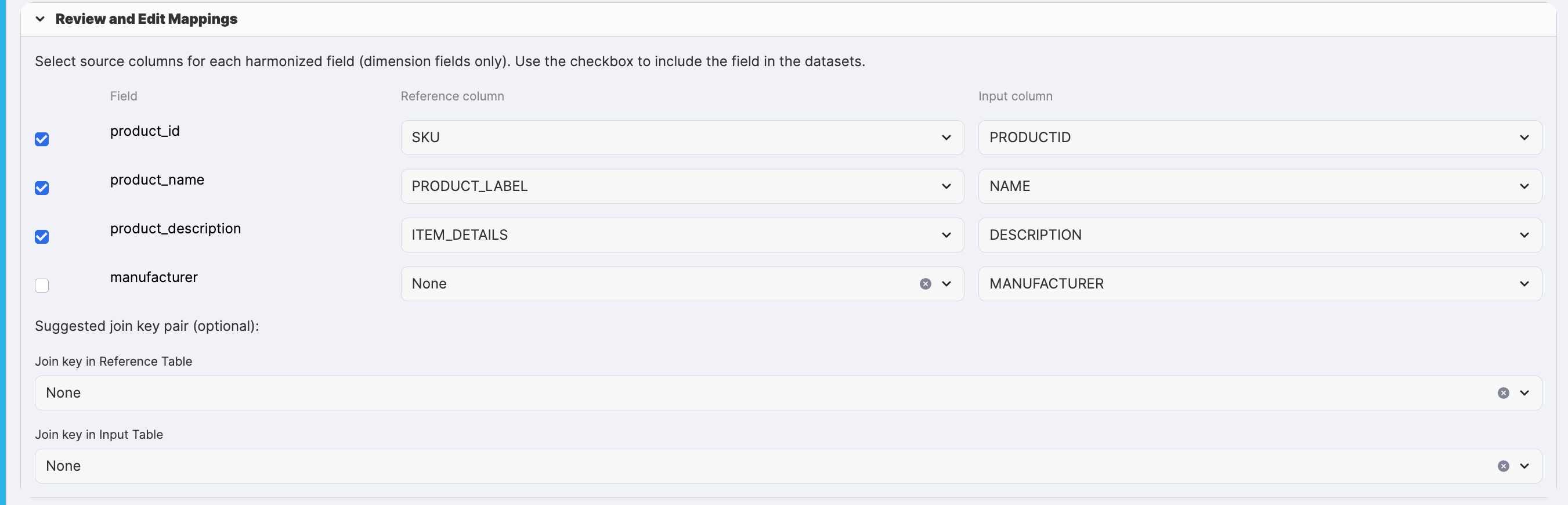1568x505 pixels.
Task: Clear the Join key in Input Table
Action: coord(1503,466)
